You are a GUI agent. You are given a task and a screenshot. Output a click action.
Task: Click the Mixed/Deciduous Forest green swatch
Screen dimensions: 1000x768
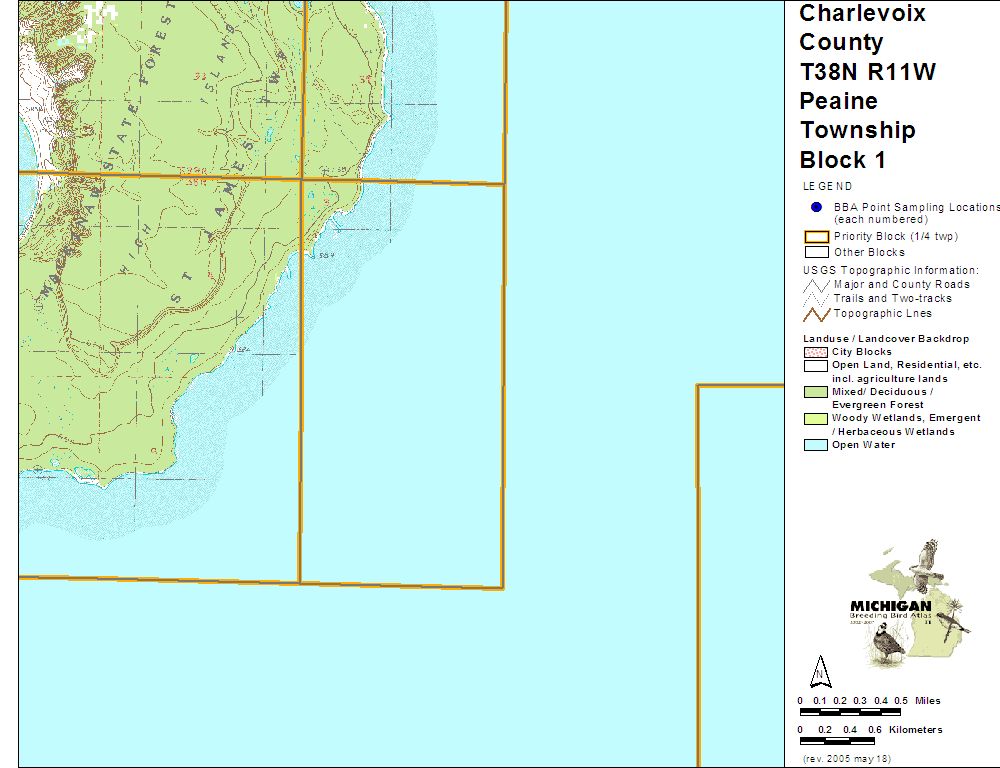tap(816, 392)
